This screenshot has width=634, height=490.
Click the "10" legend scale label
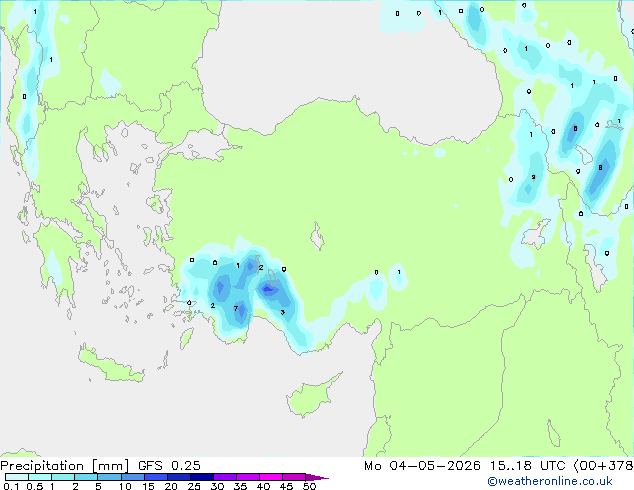click(x=125, y=486)
